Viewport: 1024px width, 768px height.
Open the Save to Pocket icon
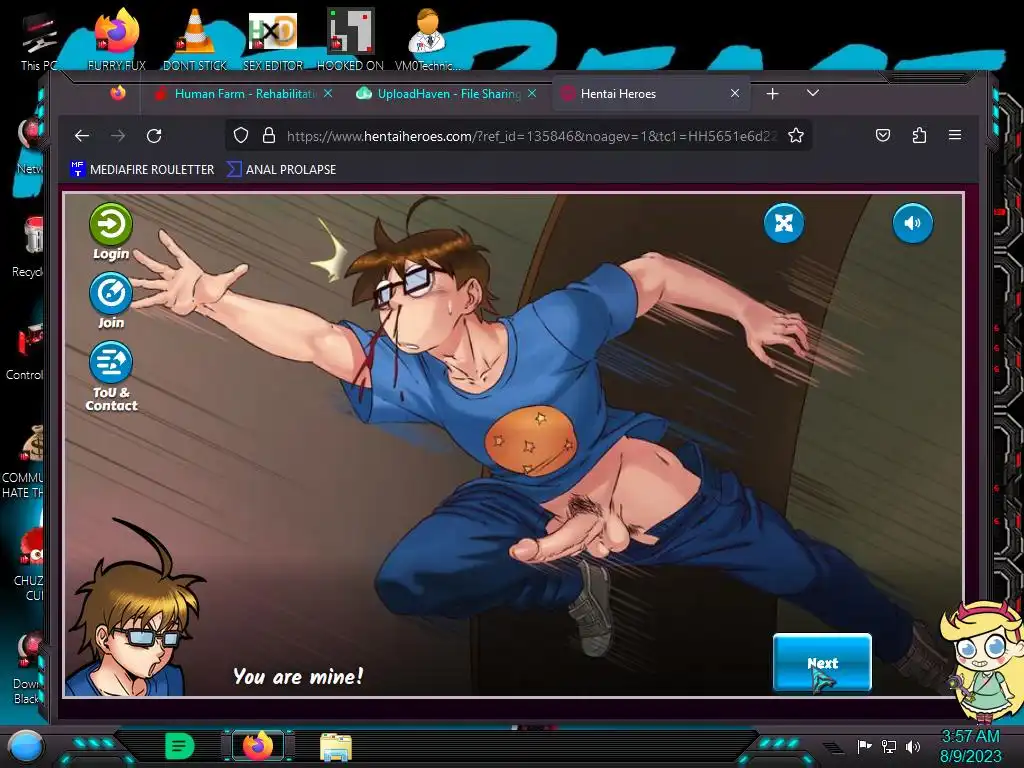pyautogui.click(x=883, y=135)
